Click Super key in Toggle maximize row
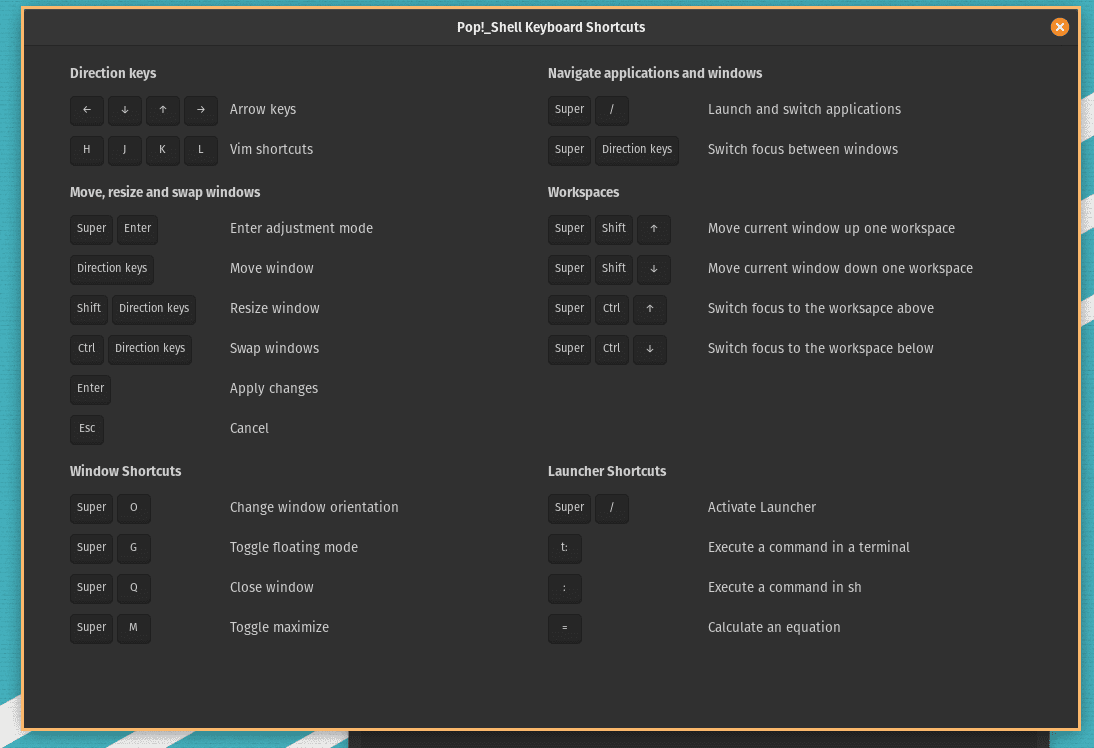The width and height of the screenshot is (1094, 748). pos(91,628)
